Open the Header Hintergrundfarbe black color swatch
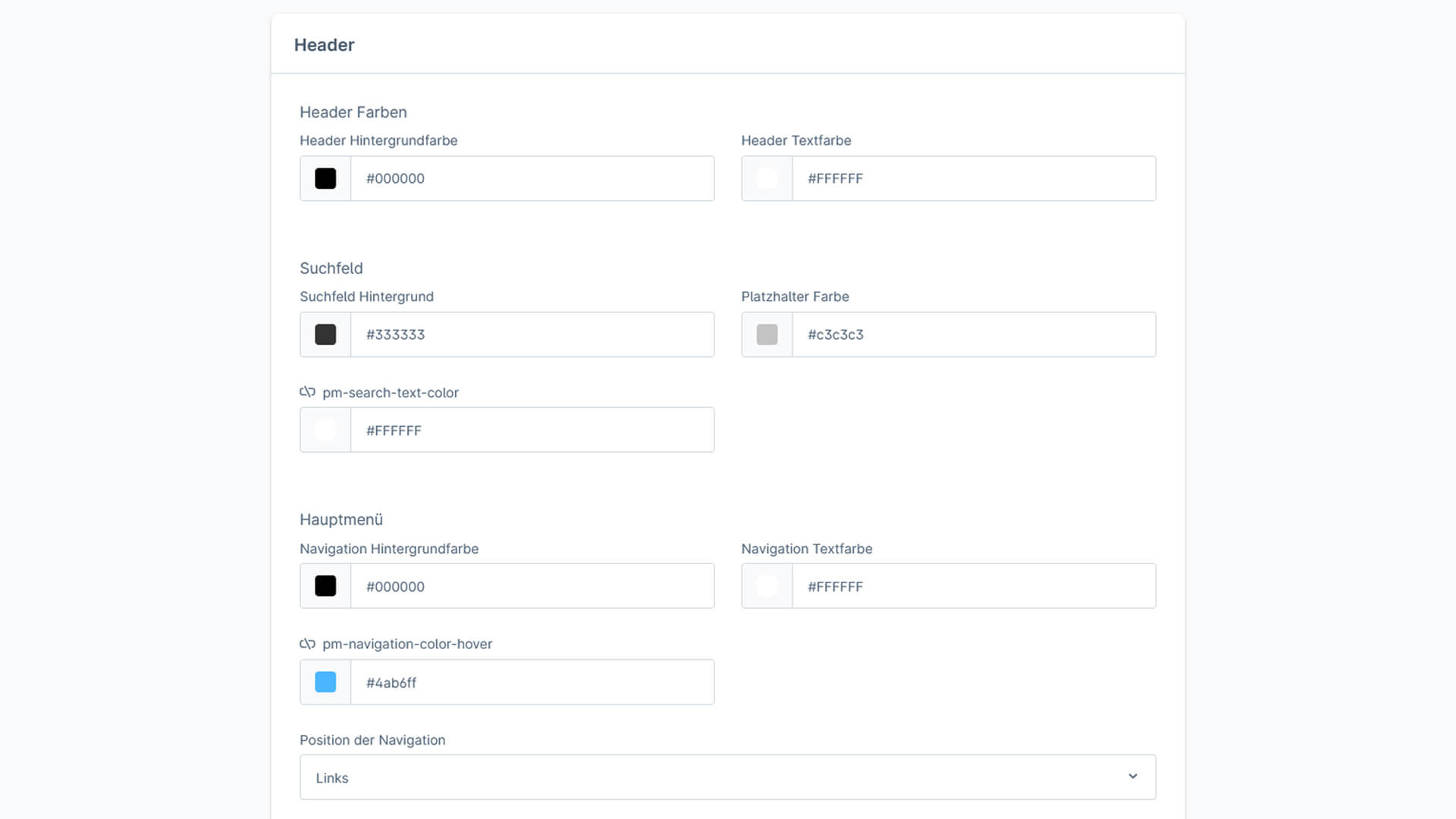Image resolution: width=1456 pixels, height=819 pixels. 325,178
